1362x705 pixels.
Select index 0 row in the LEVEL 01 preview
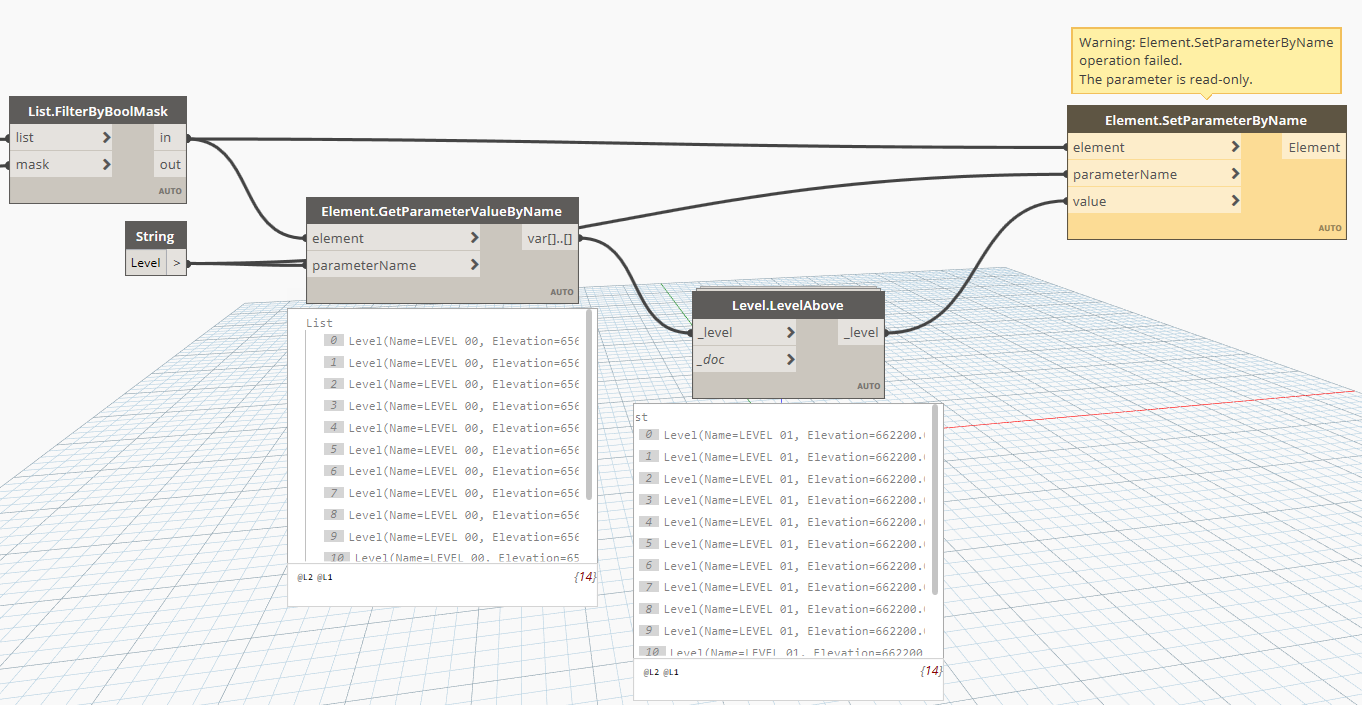tap(783, 435)
